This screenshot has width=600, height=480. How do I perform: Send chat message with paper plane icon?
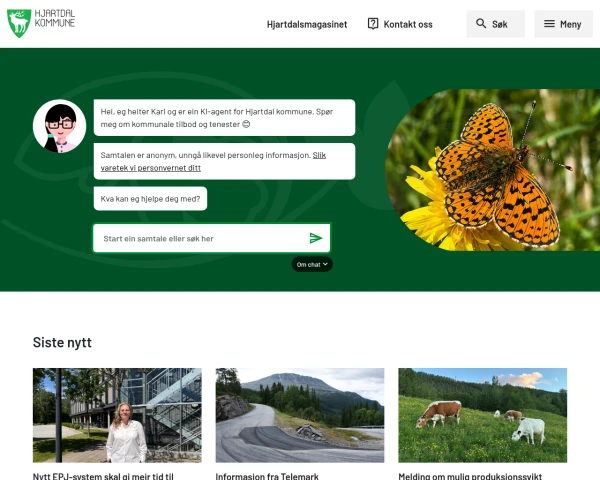[x=316, y=238]
